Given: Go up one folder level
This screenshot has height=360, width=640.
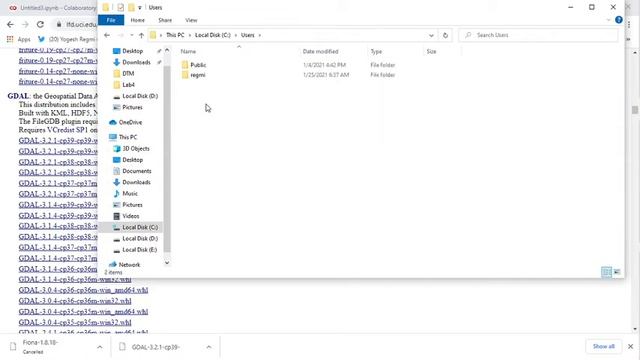Looking at the screenshot, I should tap(141, 36).
